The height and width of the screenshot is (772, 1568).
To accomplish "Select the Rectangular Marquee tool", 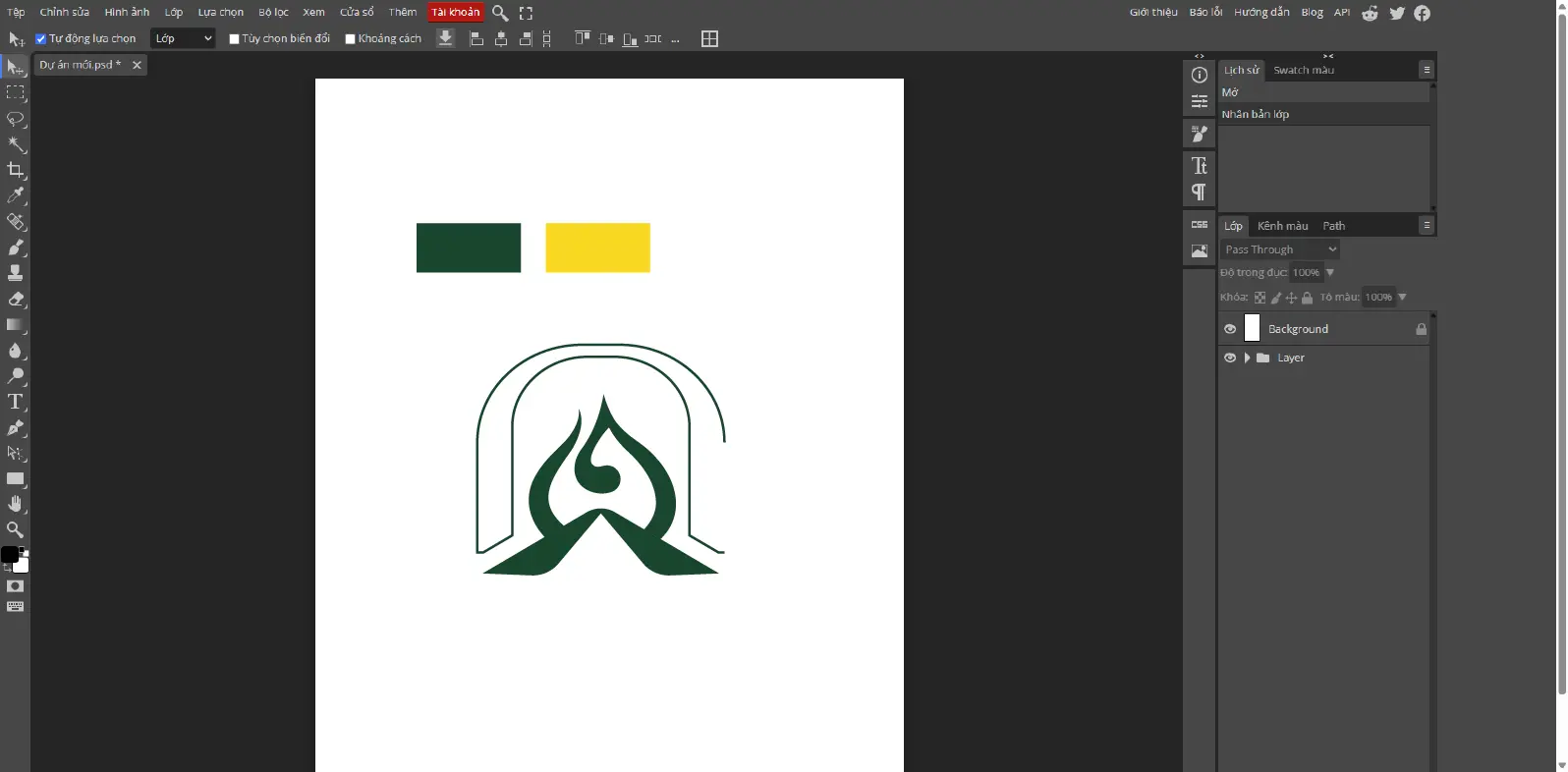I will (x=15, y=92).
